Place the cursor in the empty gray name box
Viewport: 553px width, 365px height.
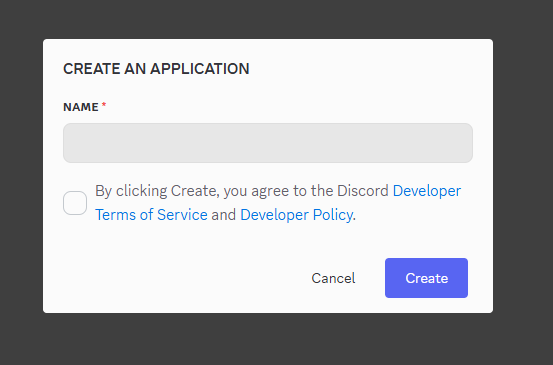[x=268, y=143]
